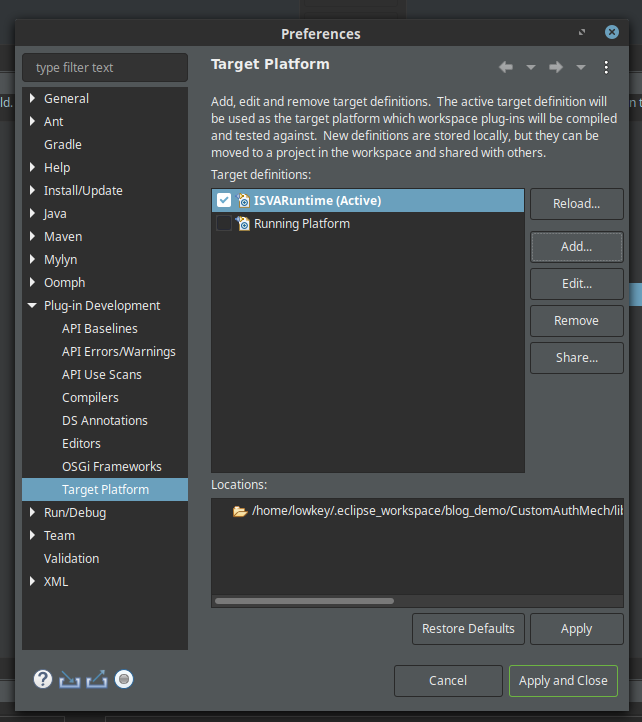642x722 pixels.
Task: Uncheck the ISVARuntime (Active) checkbox
Action: click(x=224, y=200)
